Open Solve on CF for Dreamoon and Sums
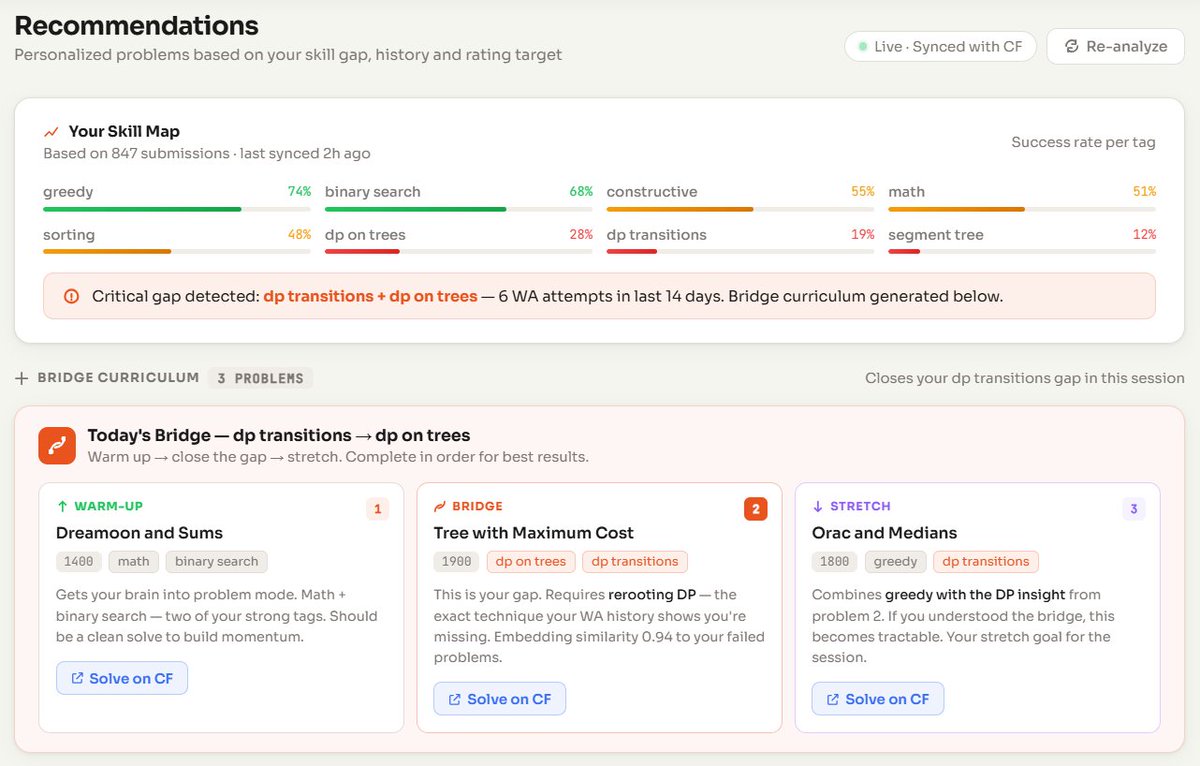The width and height of the screenshot is (1200, 766). pyautogui.click(x=121, y=678)
